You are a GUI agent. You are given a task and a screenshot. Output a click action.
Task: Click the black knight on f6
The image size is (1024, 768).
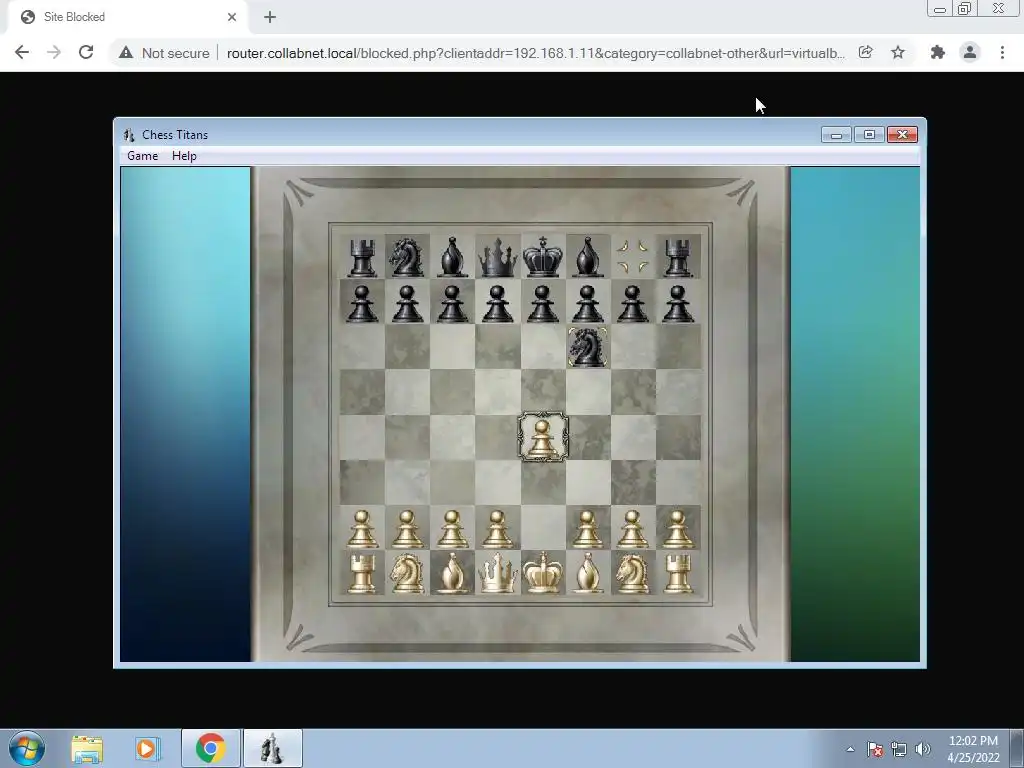(588, 347)
